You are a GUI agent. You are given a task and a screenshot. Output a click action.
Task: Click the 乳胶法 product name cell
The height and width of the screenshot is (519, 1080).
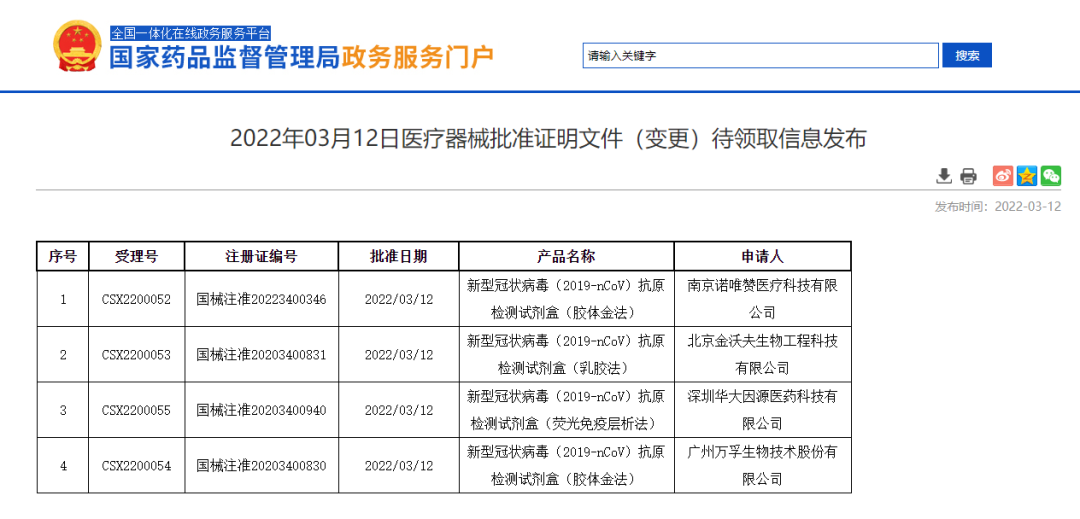pos(565,354)
